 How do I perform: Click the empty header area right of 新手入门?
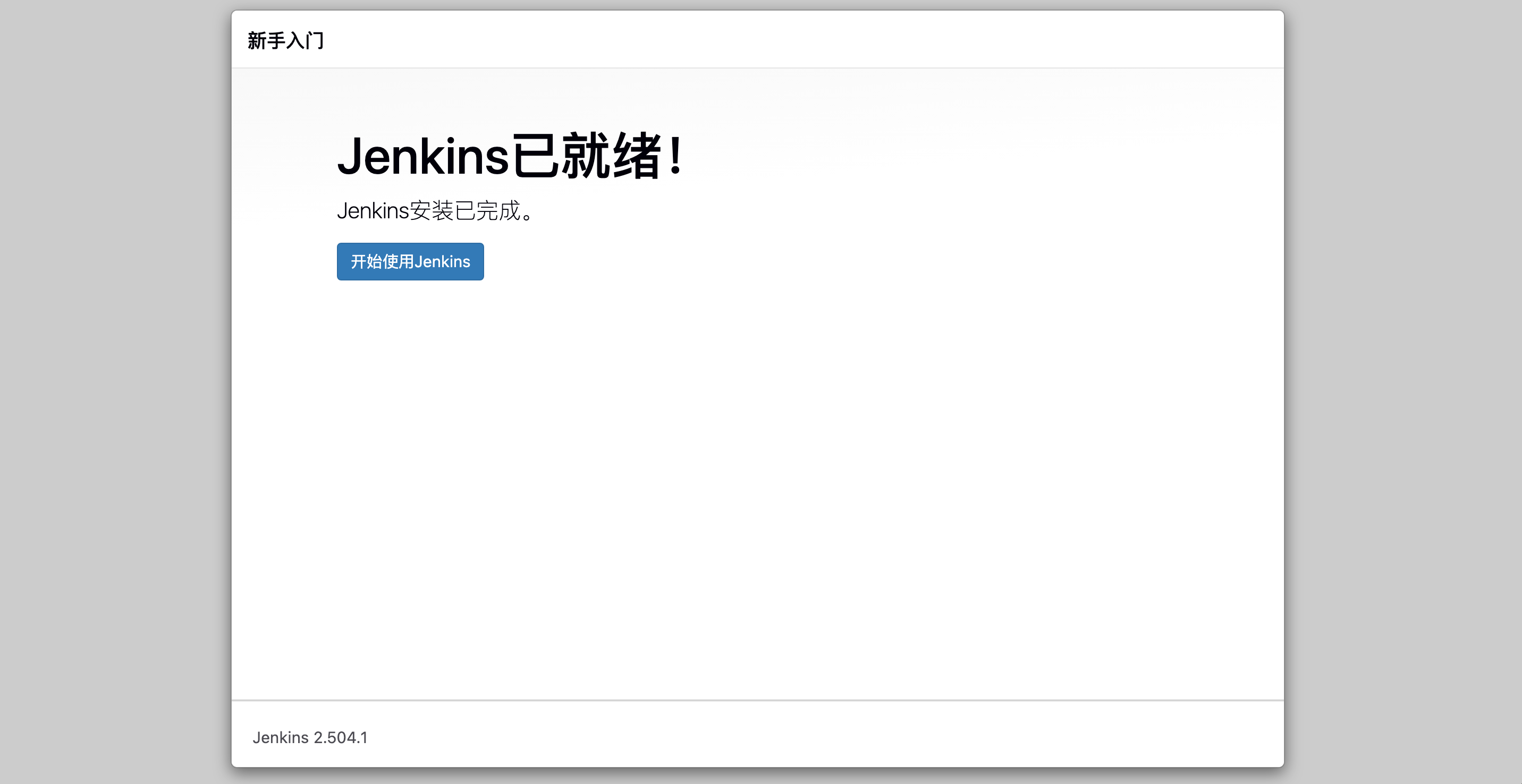pyautogui.click(x=804, y=39)
